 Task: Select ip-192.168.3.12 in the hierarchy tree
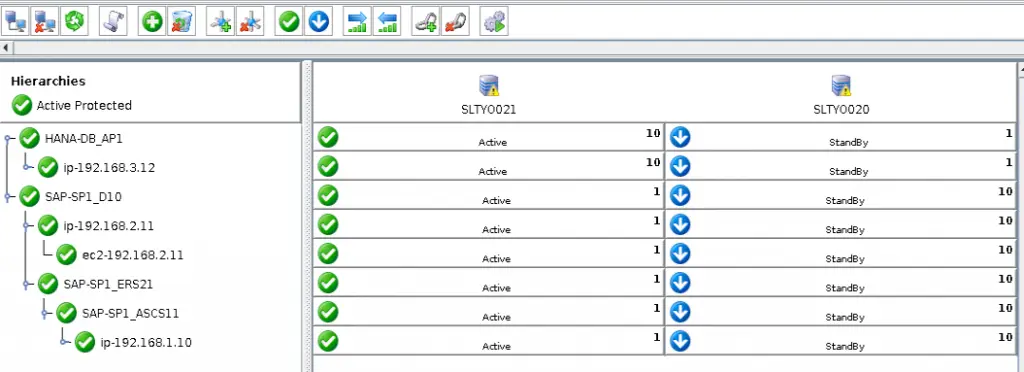(x=109, y=168)
